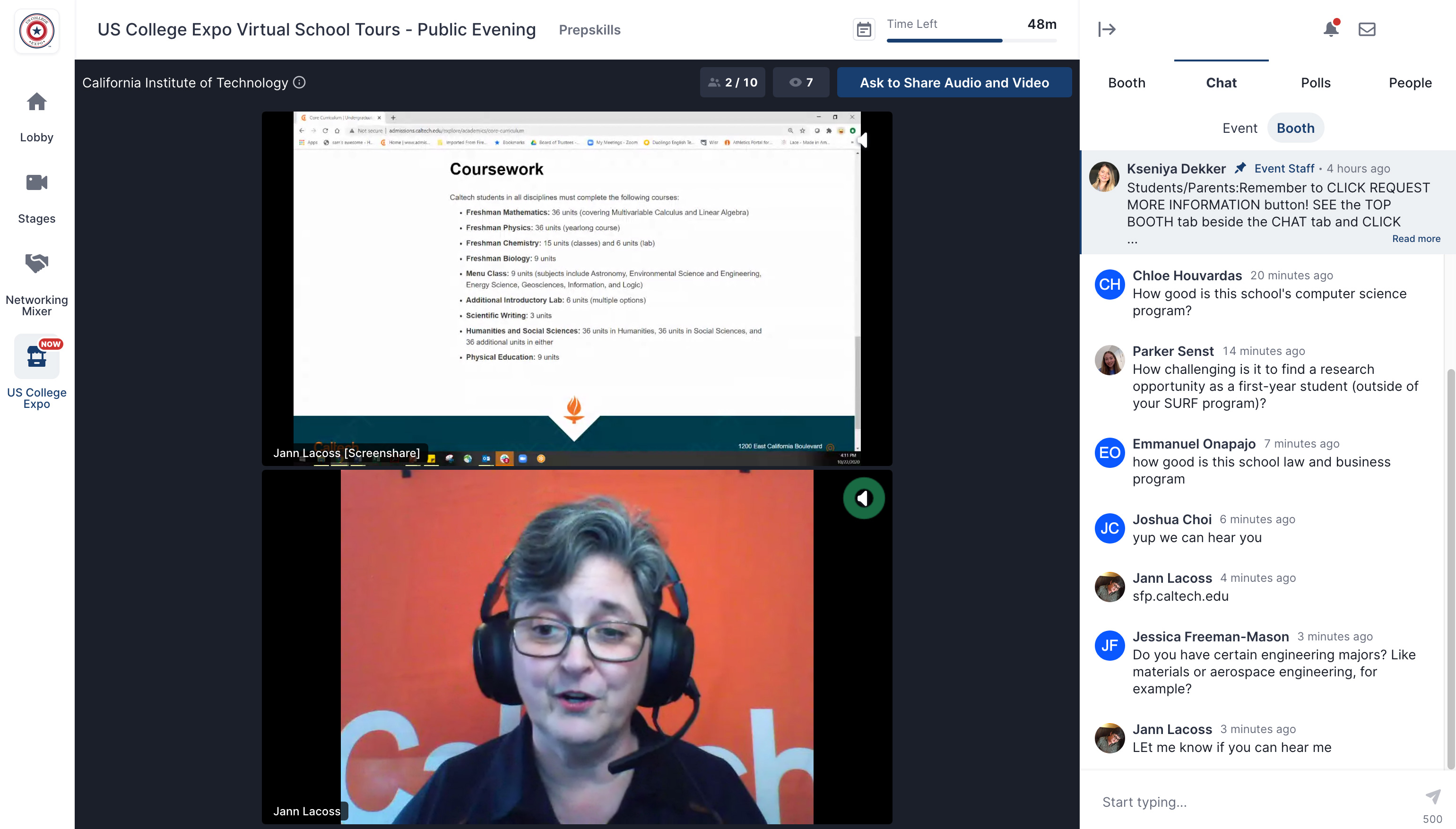This screenshot has height=829, width=1456.
Task: Select the Booth chat toggle
Action: point(1295,128)
